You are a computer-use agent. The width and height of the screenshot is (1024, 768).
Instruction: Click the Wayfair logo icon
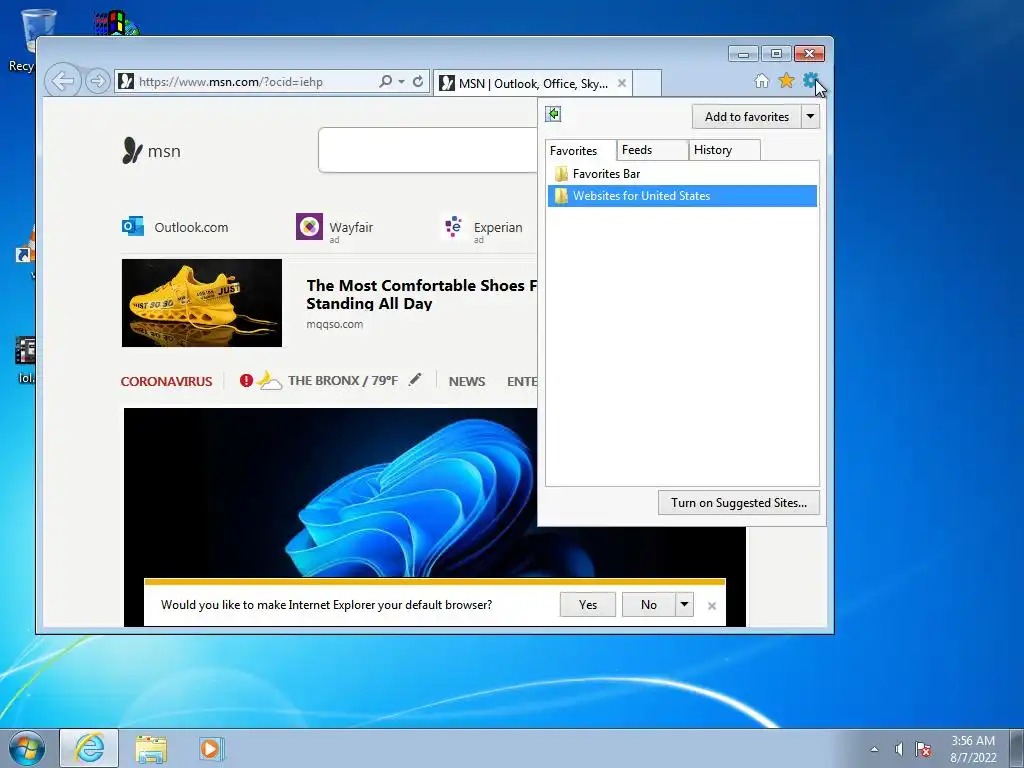pos(310,227)
